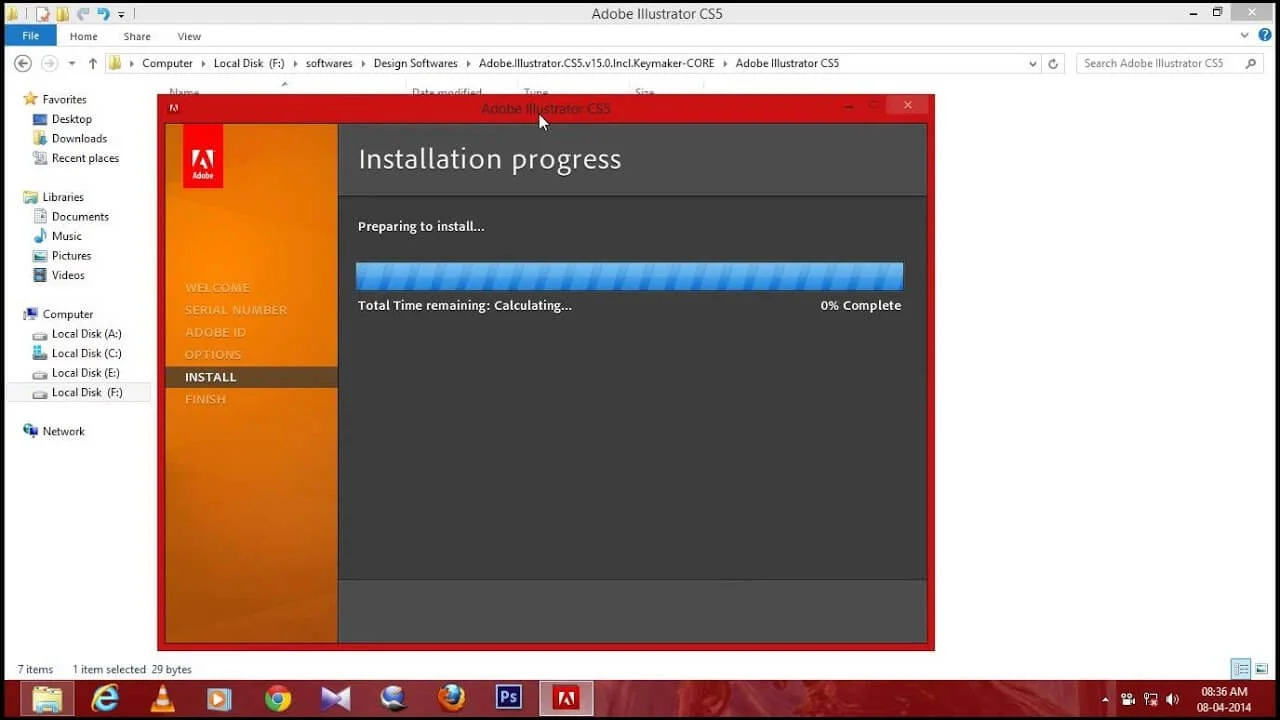Click softwares in the address bar path
Viewport: 1280px width, 720px height.
[x=329, y=63]
